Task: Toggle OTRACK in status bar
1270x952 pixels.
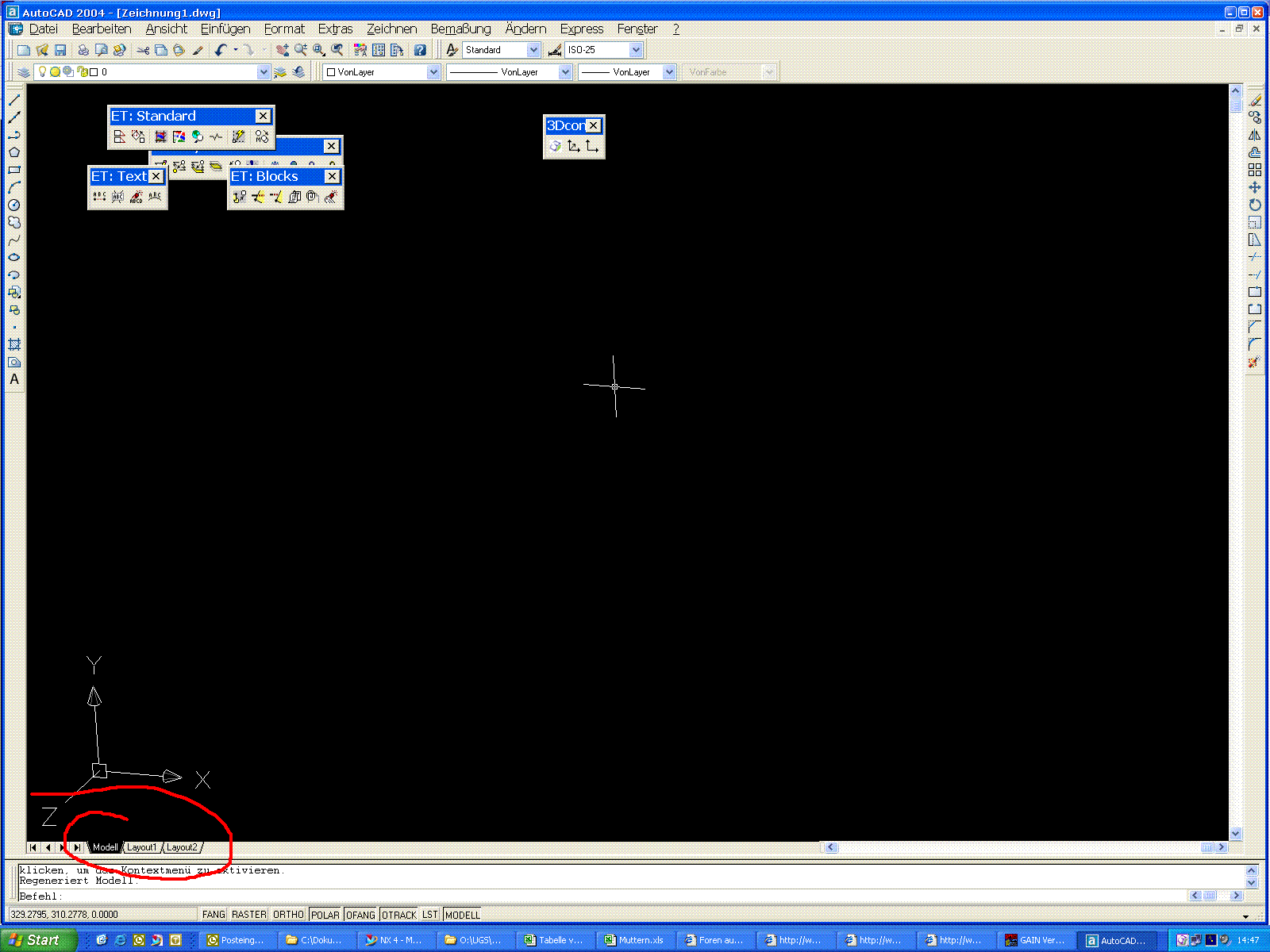Action: (x=399, y=915)
